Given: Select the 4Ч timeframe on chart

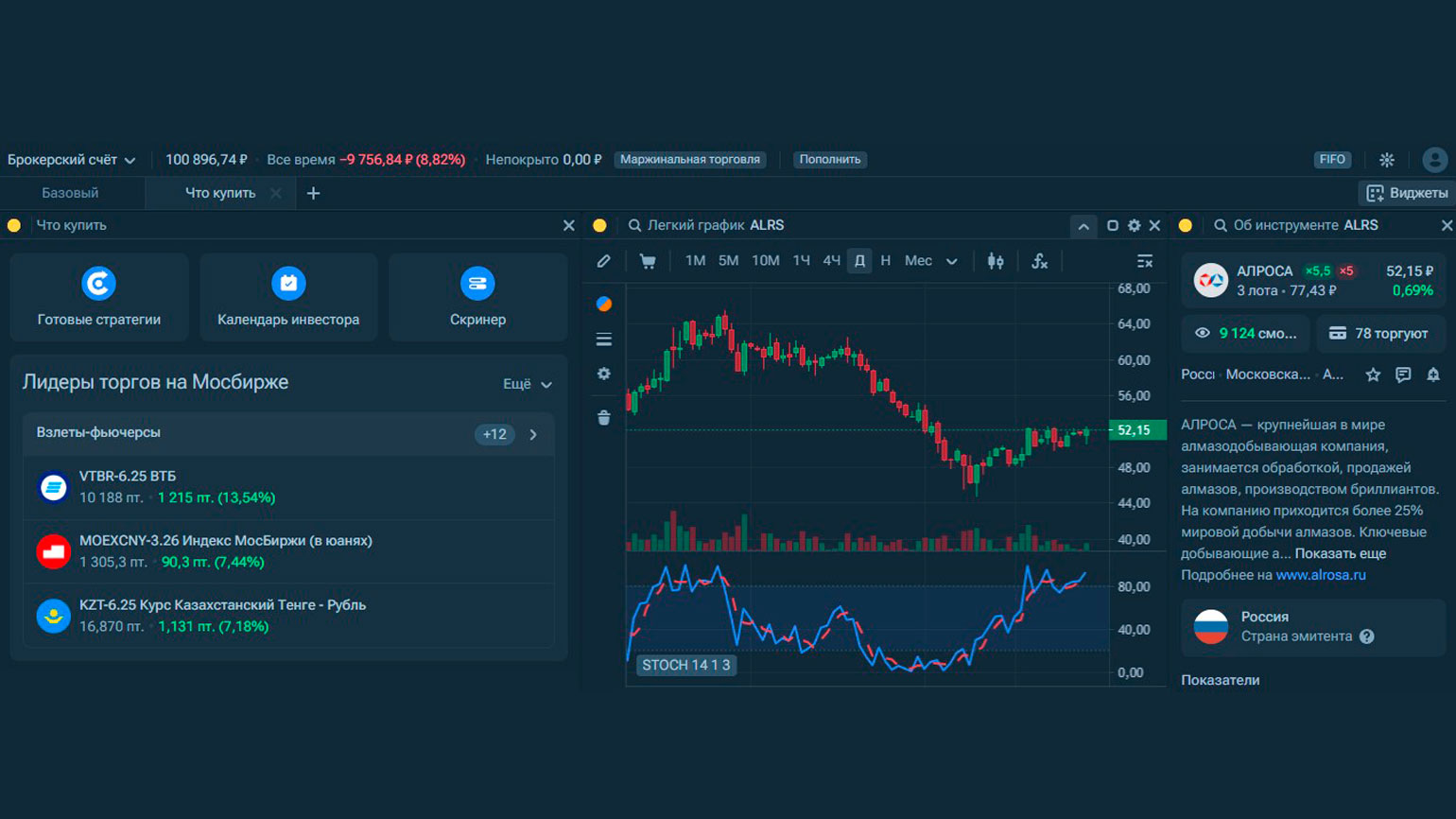Looking at the screenshot, I should tap(831, 261).
